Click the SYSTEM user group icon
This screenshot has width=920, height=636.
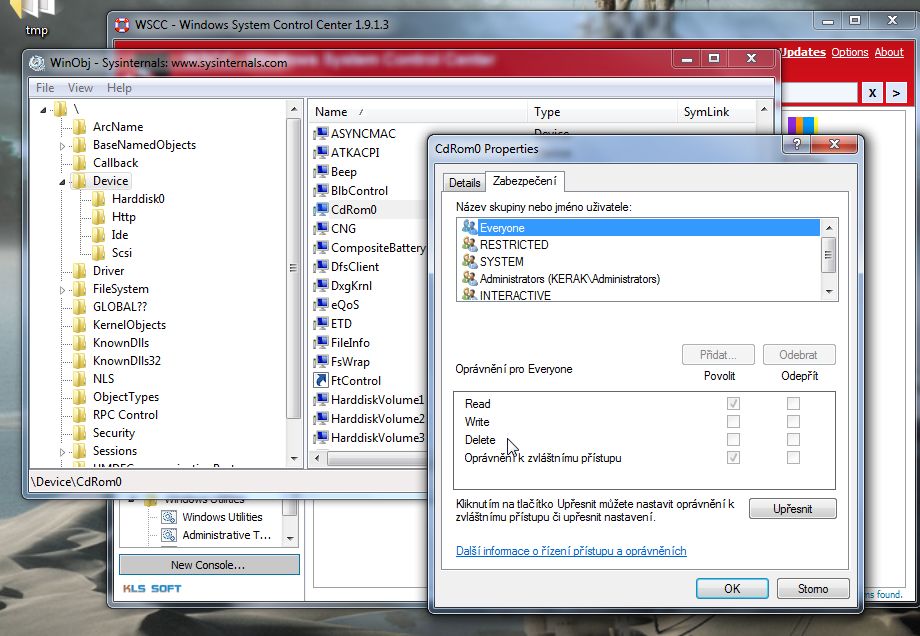tap(470, 262)
